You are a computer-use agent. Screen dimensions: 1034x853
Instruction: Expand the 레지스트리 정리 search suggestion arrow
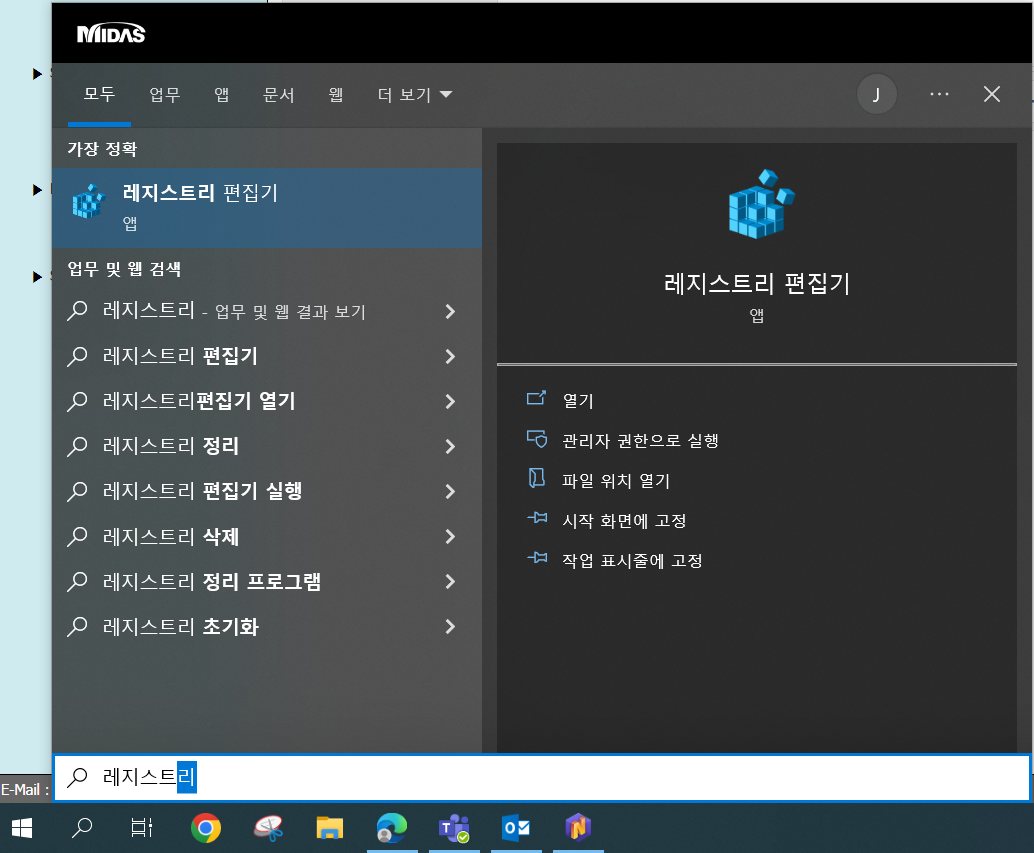coord(449,446)
